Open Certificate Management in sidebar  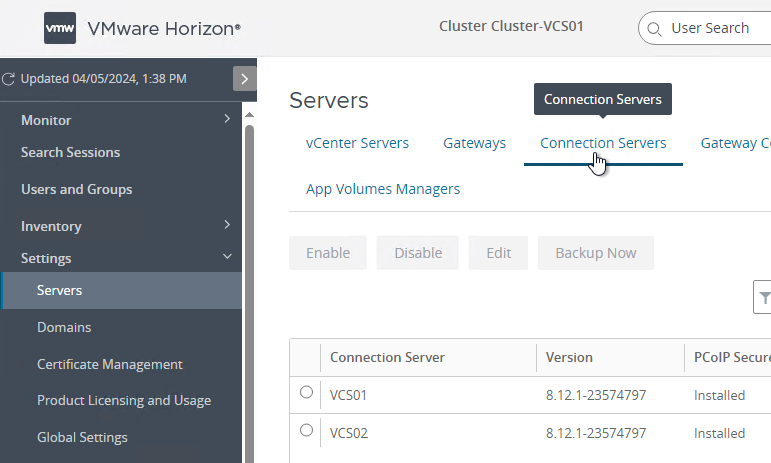click(x=110, y=364)
